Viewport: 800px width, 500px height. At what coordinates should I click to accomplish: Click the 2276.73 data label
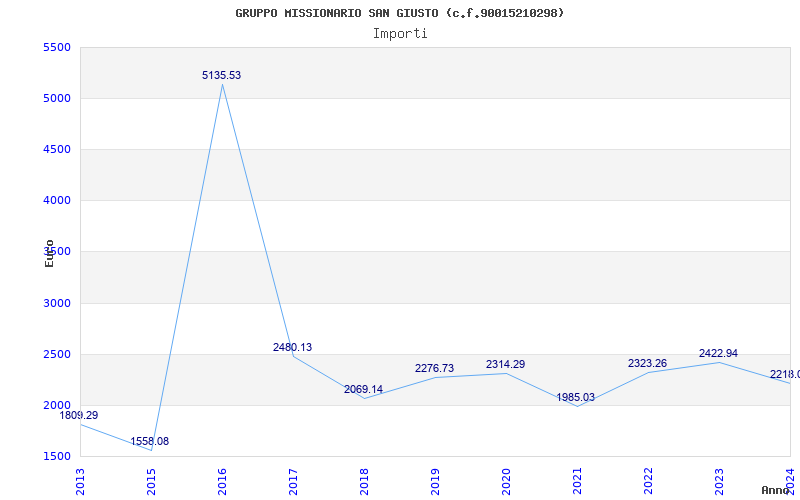[x=434, y=368]
